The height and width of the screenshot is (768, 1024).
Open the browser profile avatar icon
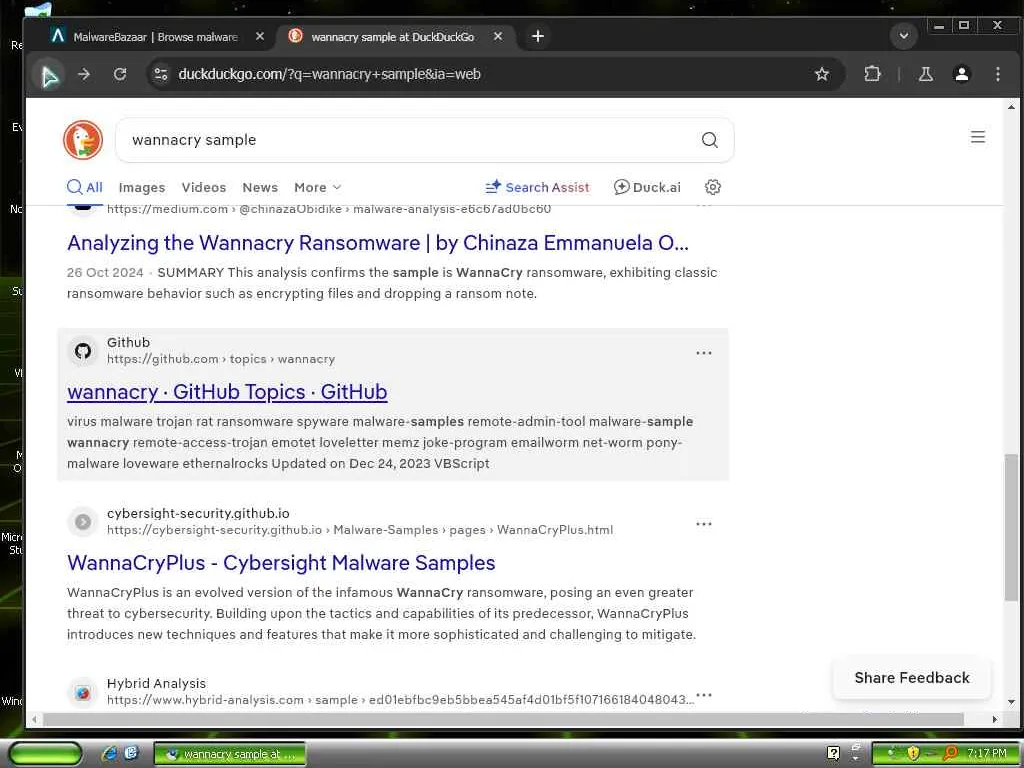point(961,74)
